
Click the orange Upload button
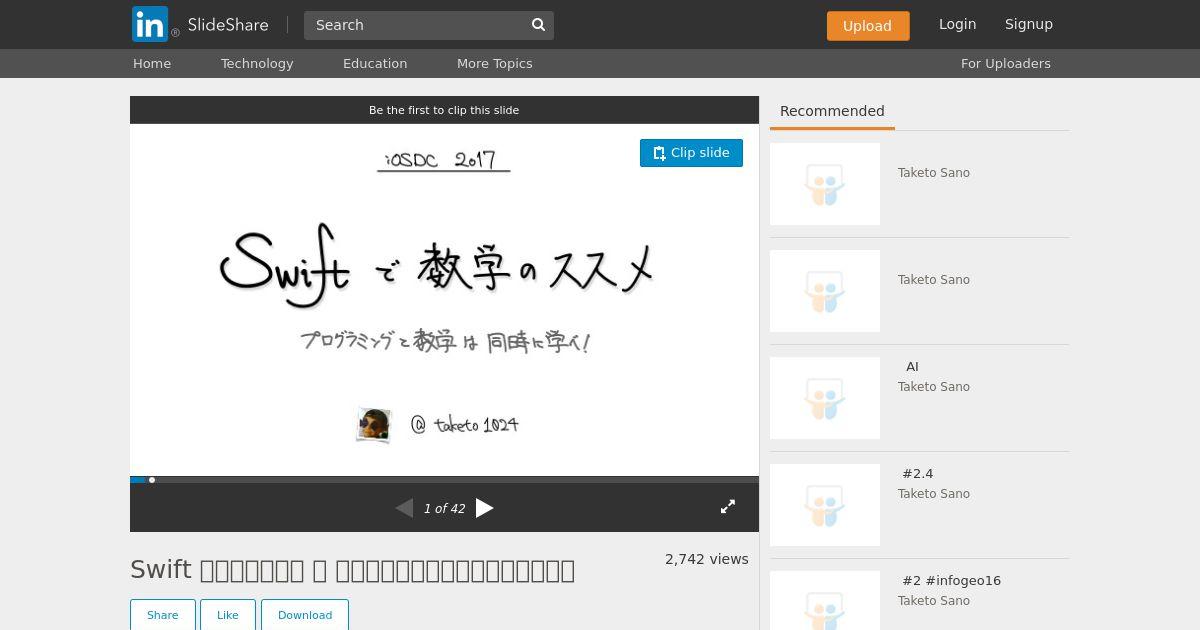pos(868,26)
